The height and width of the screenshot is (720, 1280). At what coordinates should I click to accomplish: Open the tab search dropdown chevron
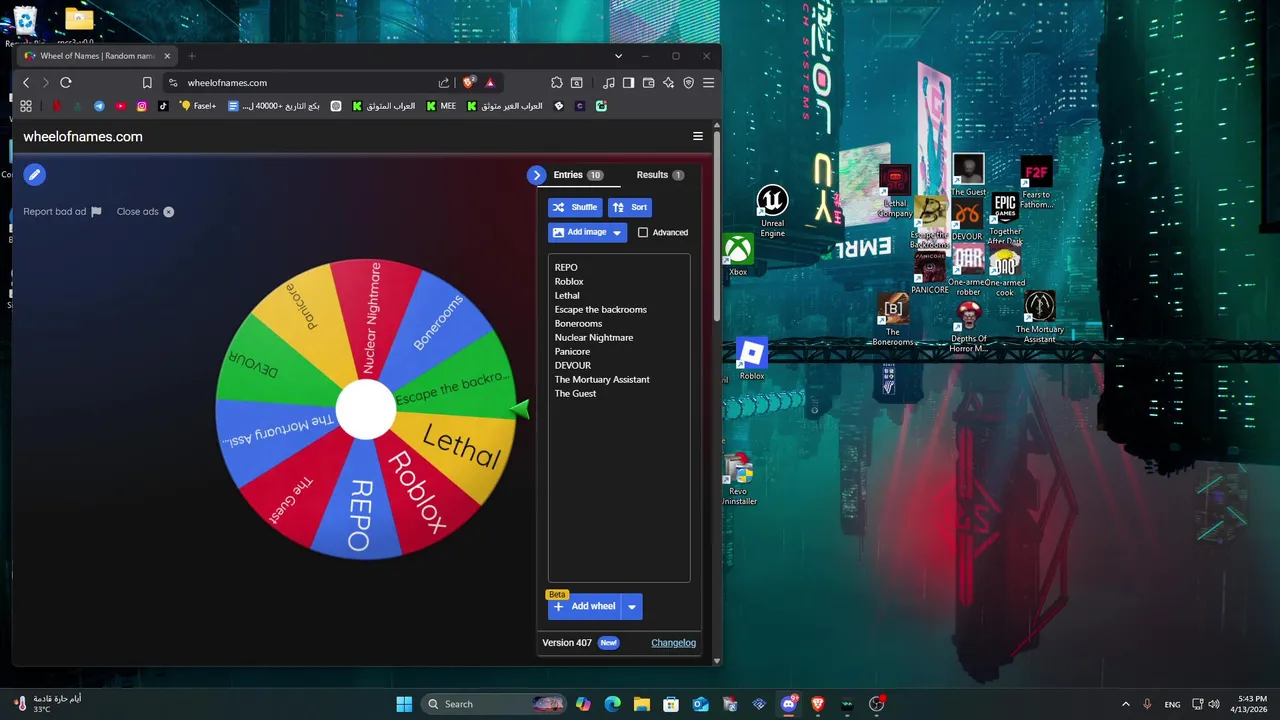point(618,56)
